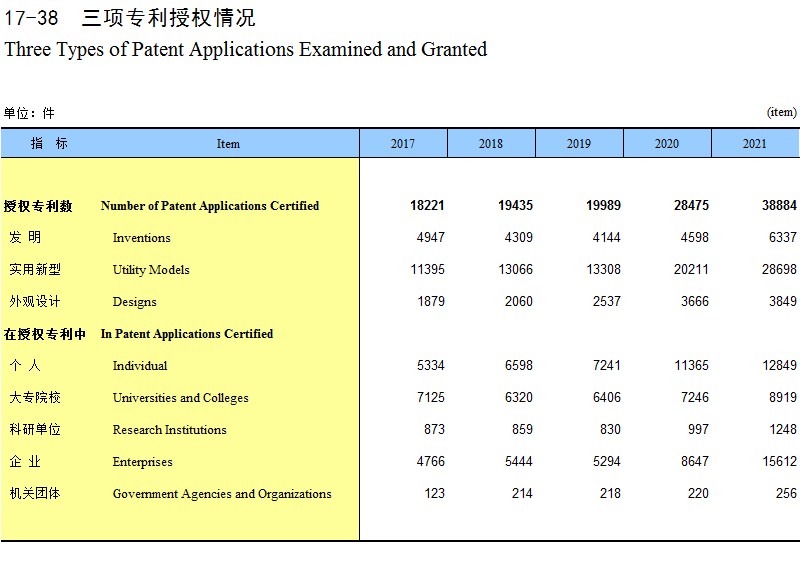This screenshot has width=800, height=574.
Task: Click Designs value 1879
Action: pos(431,302)
